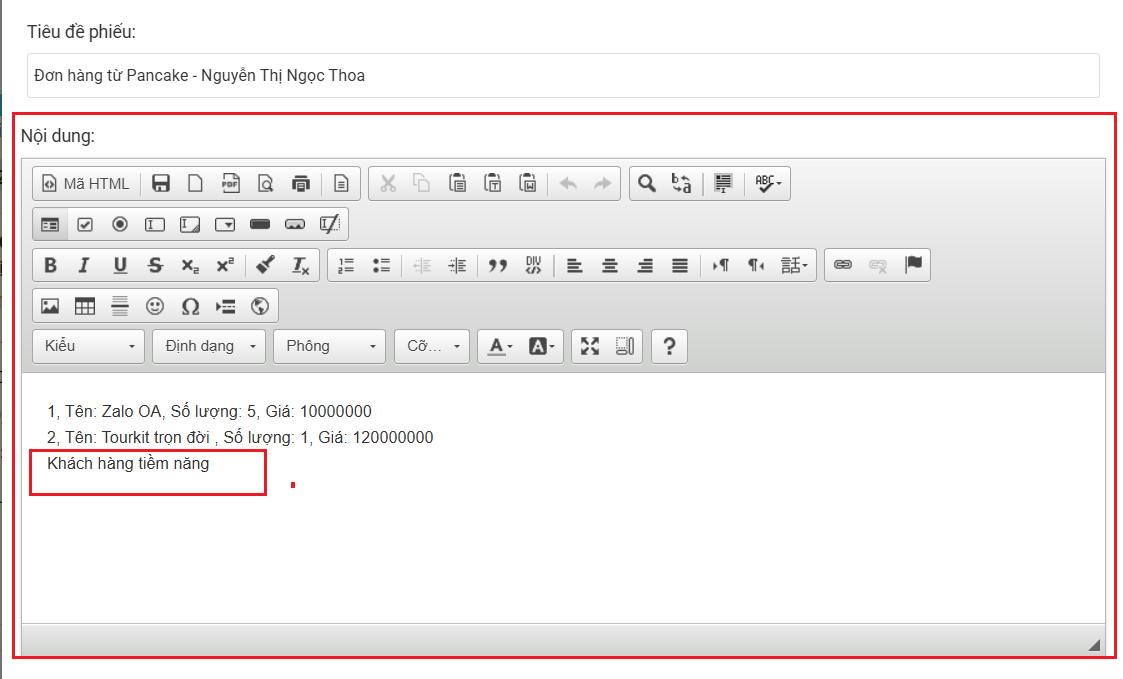Insert a checkbox form element
Screen dimensions: 1123x679
85,224
